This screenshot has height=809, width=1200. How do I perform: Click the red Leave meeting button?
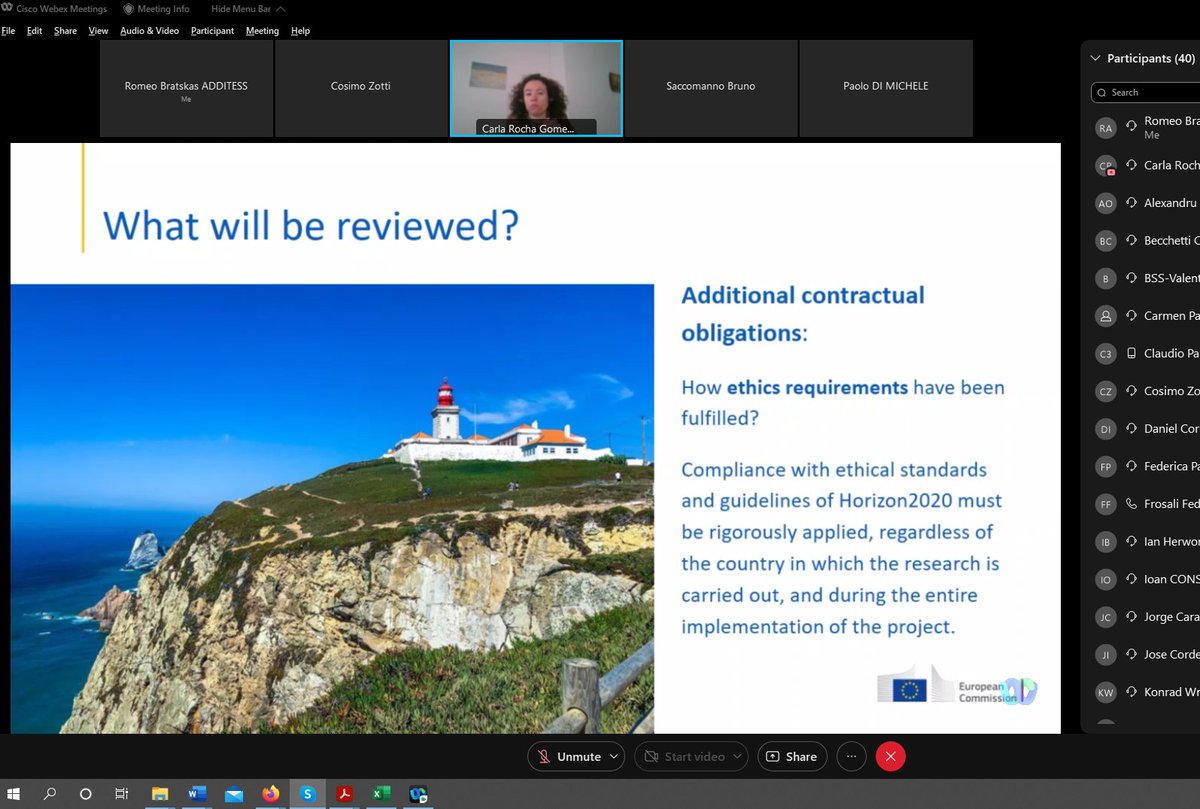coord(891,757)
